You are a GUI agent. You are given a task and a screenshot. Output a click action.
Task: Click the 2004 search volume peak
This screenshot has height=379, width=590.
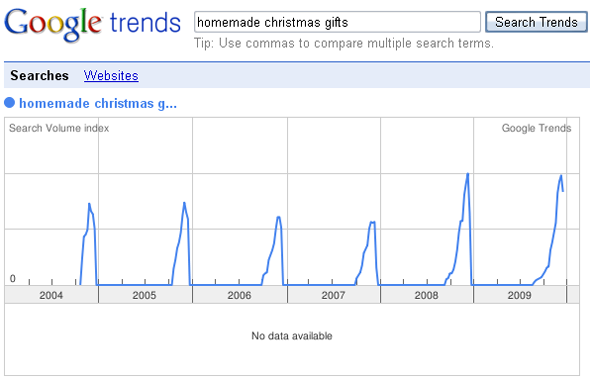pyautogui.click(x=89, y=204)
